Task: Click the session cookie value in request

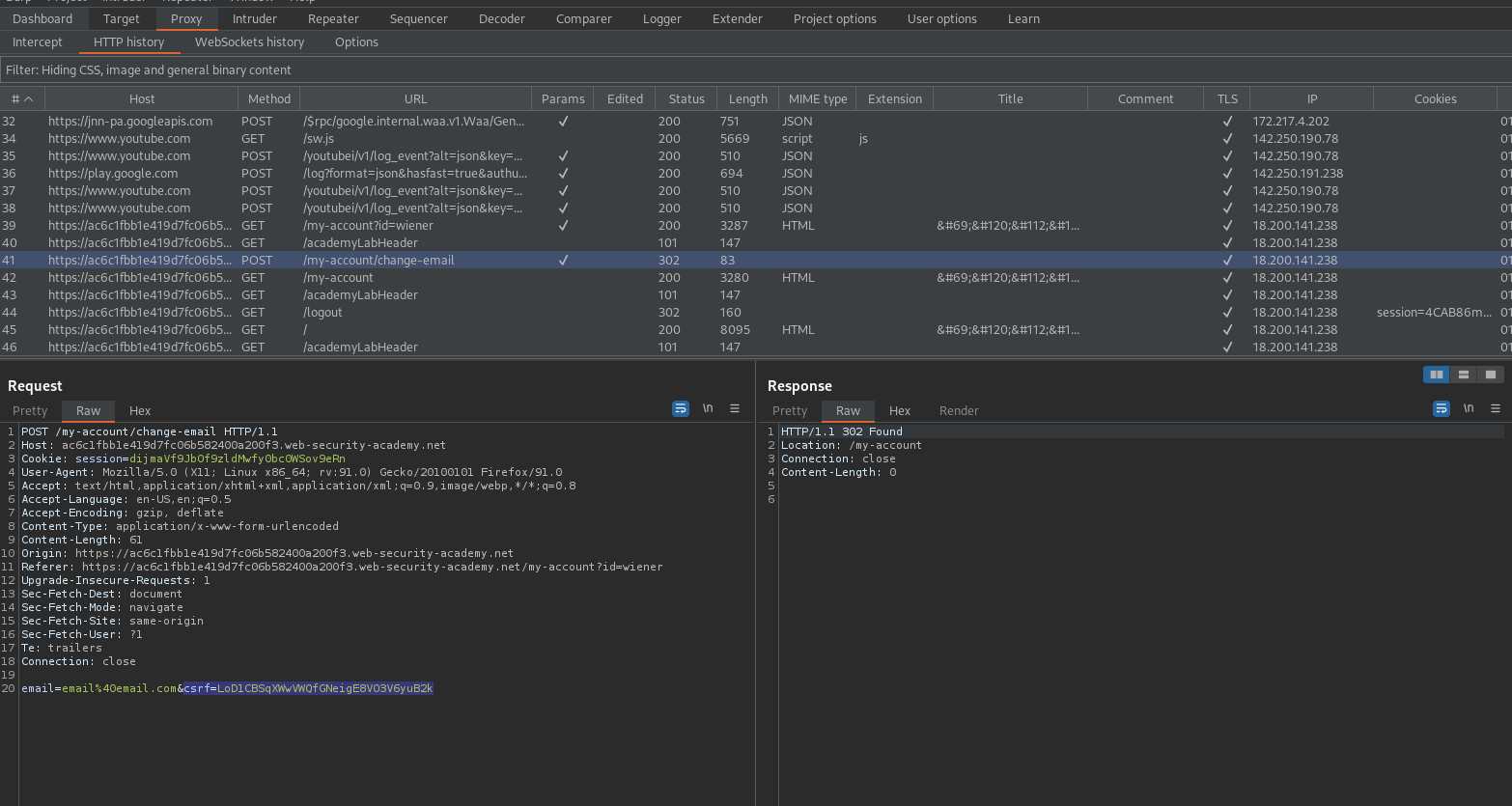Action: tap(237, 459)
